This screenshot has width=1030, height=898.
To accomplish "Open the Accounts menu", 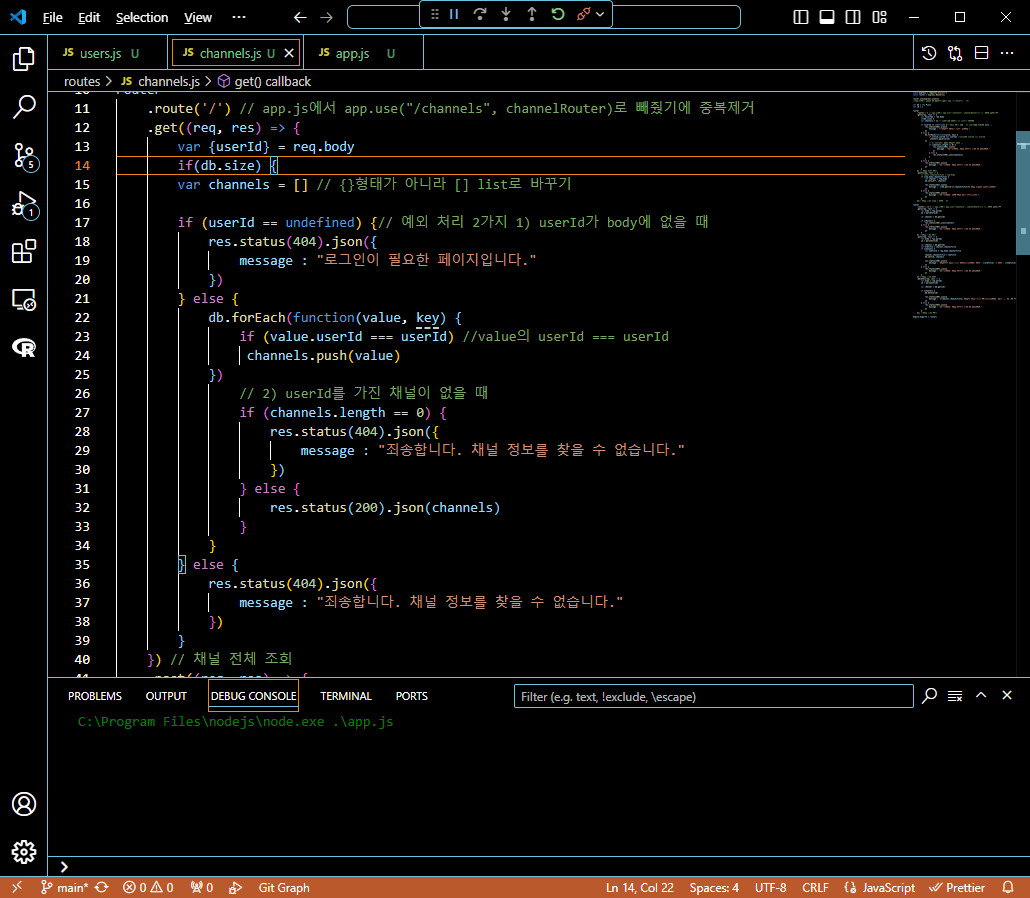I will click(x=24, y=804).
